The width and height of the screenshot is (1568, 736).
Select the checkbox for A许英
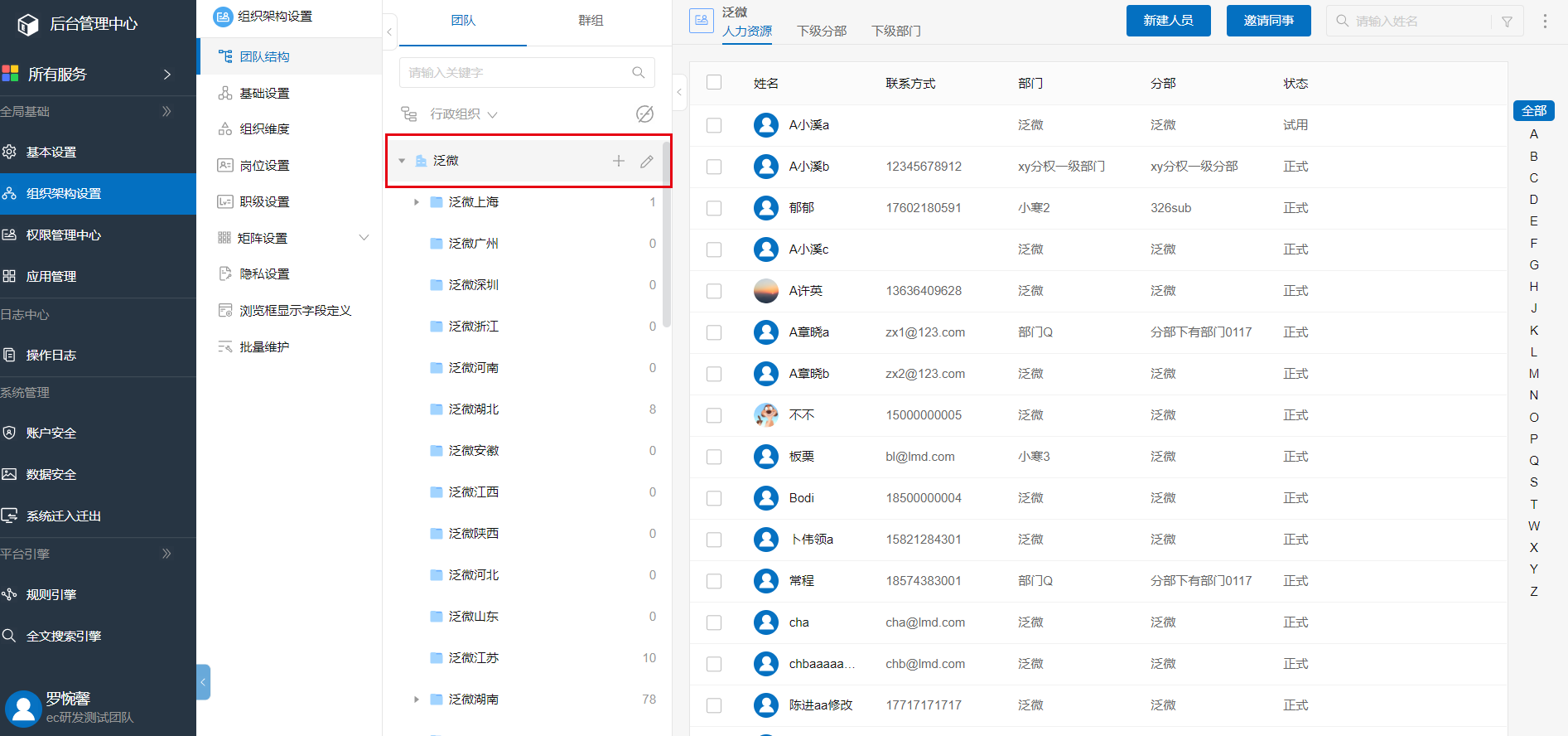tap(714, 291)
